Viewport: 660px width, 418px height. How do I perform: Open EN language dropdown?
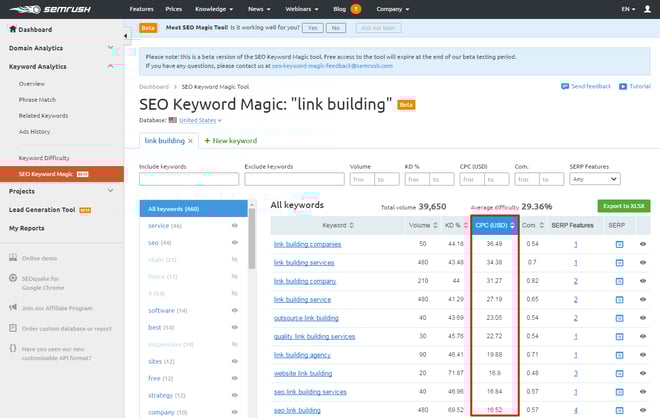[x=628, y=9]
